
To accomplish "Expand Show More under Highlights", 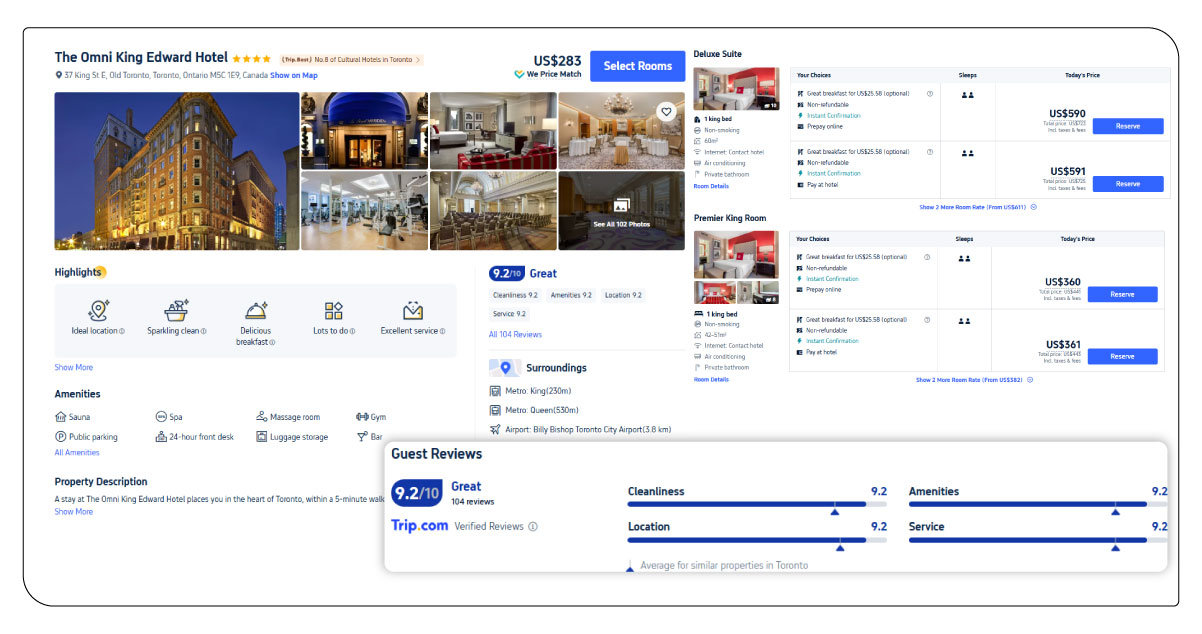I will (73, 367).
